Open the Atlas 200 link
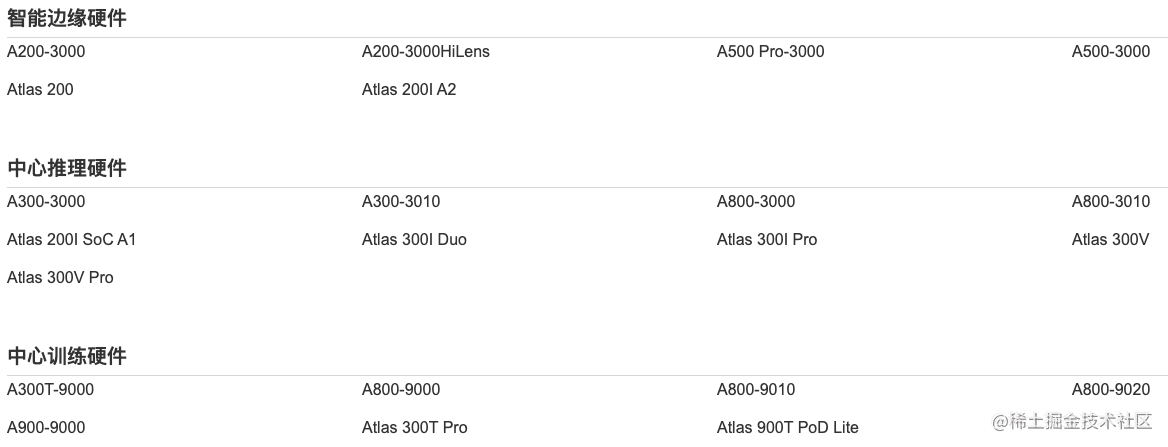 pyautogui.click(x=40, y=90)
